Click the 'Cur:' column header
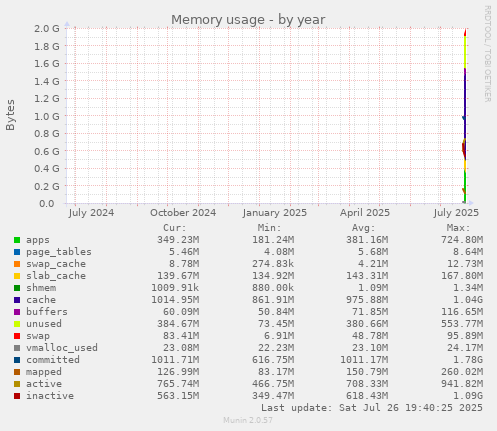497x431 pixels. (175, 228)
